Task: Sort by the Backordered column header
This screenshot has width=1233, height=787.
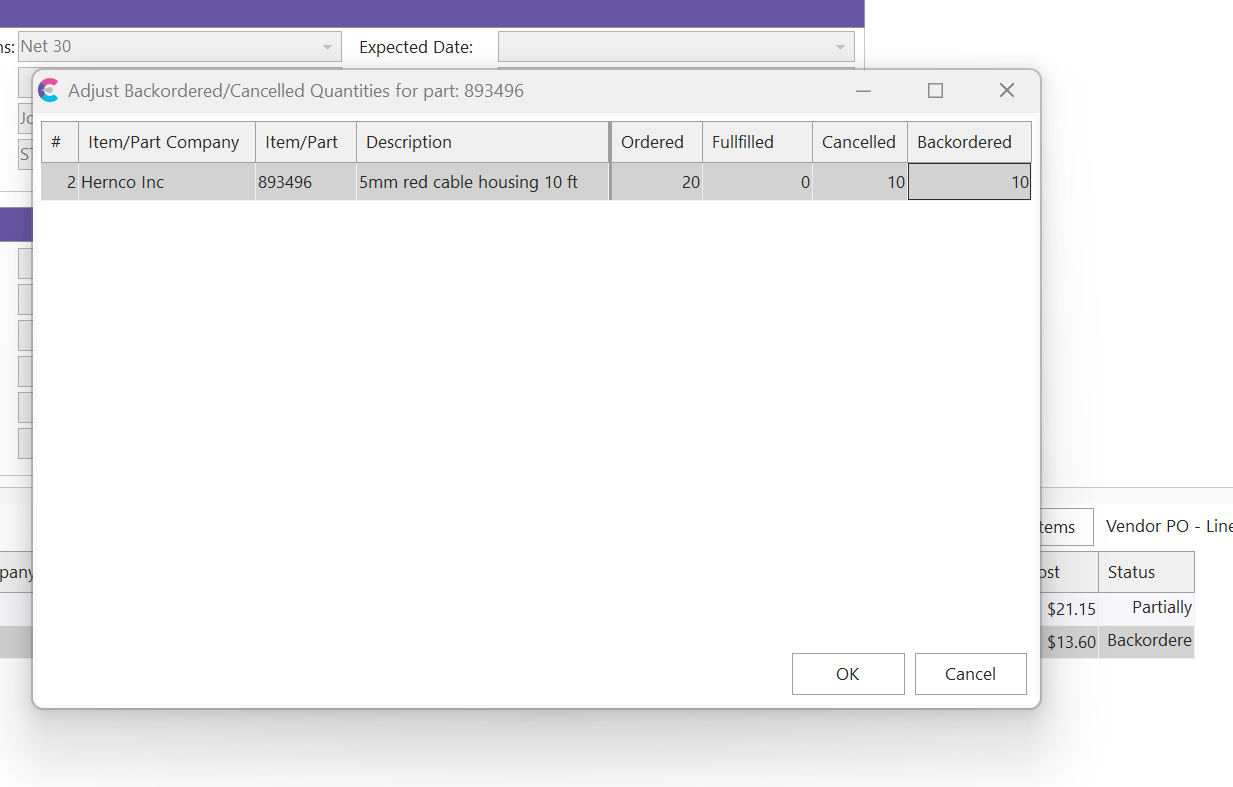Action: coord(964,142)
